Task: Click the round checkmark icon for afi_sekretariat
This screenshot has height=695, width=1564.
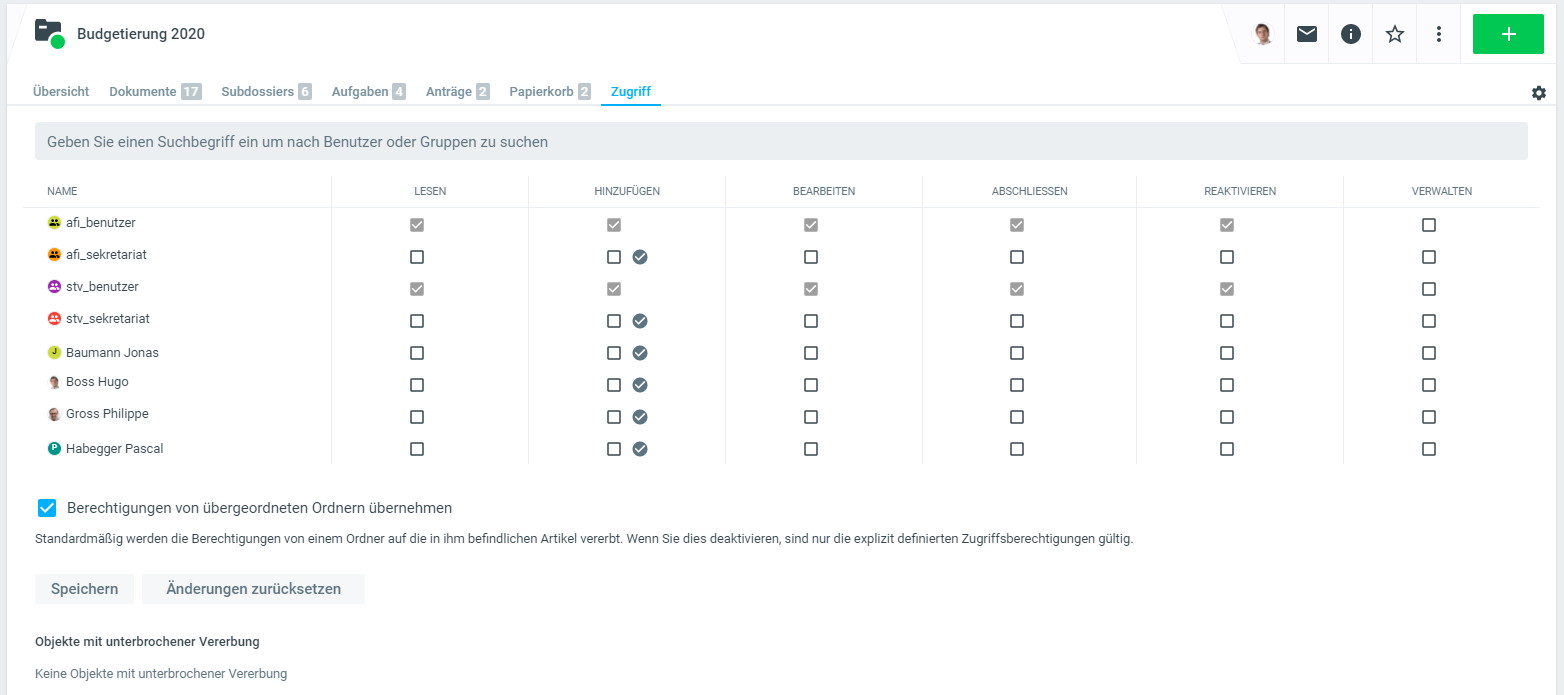Action: coord(640,257)
